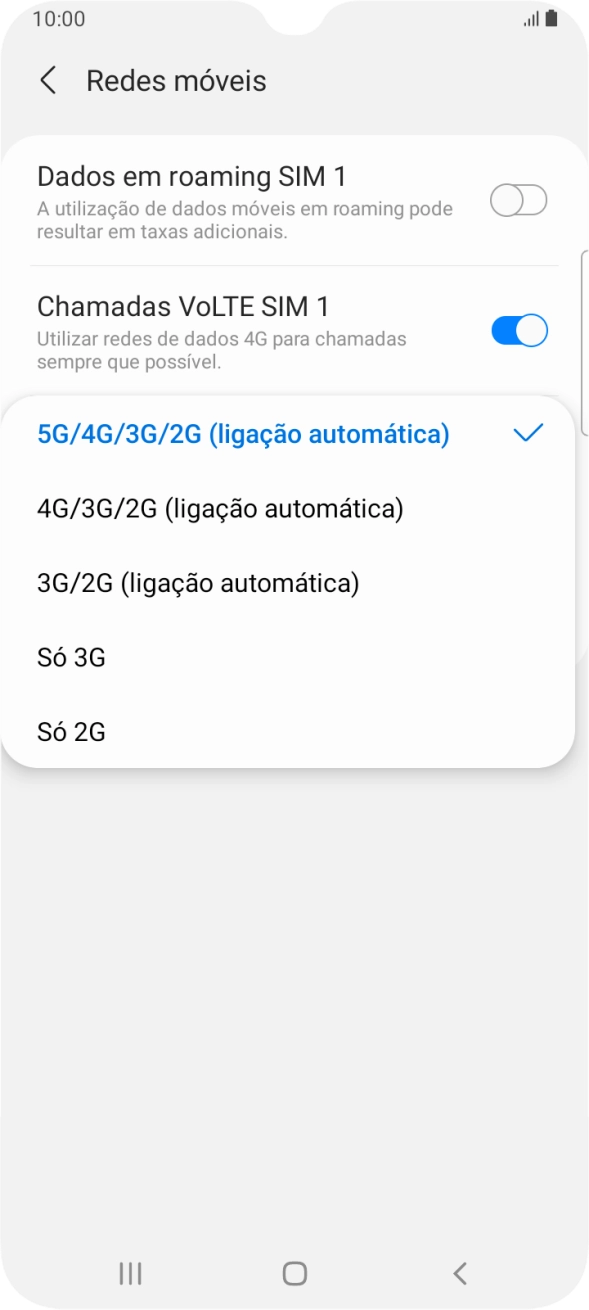Tap the Home button at screen bottom
This screenshot has height=1310, width=589.
[294, 1273]
